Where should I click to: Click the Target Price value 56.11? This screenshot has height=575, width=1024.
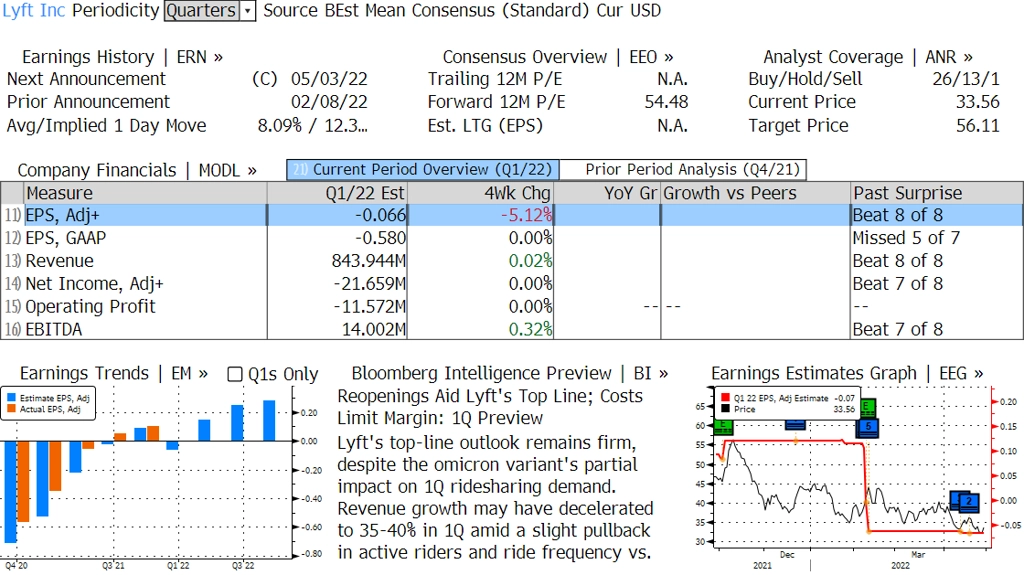click(978, 125)
